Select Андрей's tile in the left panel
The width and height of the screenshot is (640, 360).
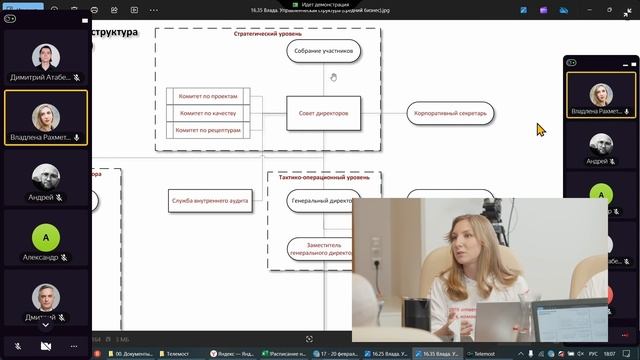(x=46, y=178)
